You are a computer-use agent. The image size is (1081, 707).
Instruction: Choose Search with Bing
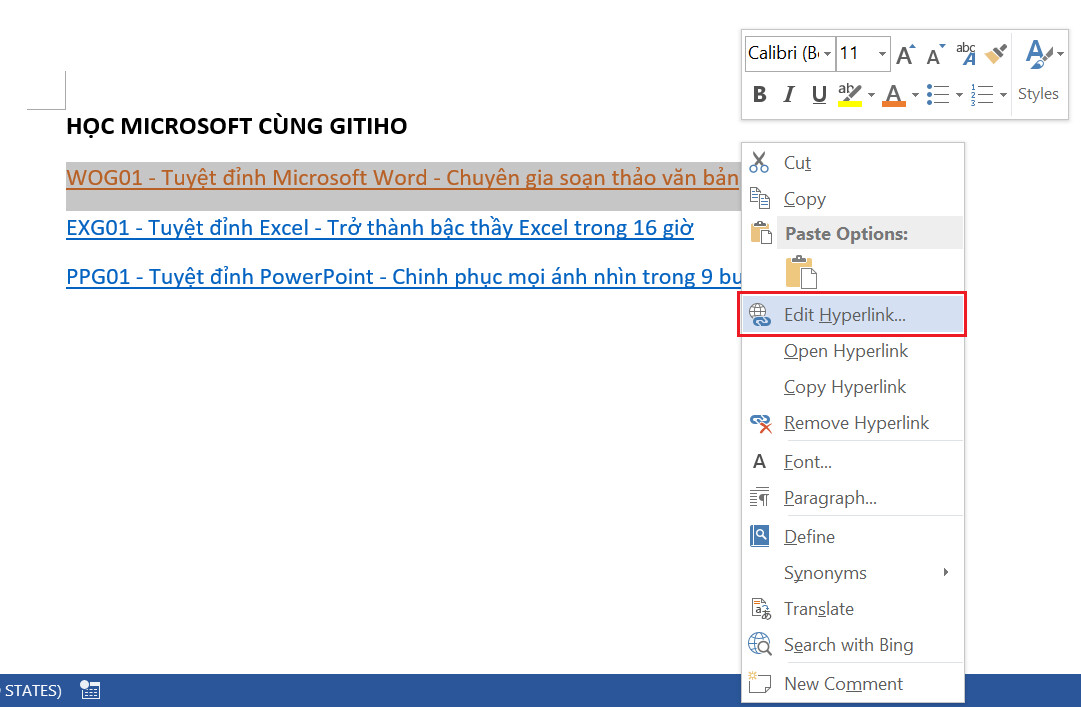point(853,644)
